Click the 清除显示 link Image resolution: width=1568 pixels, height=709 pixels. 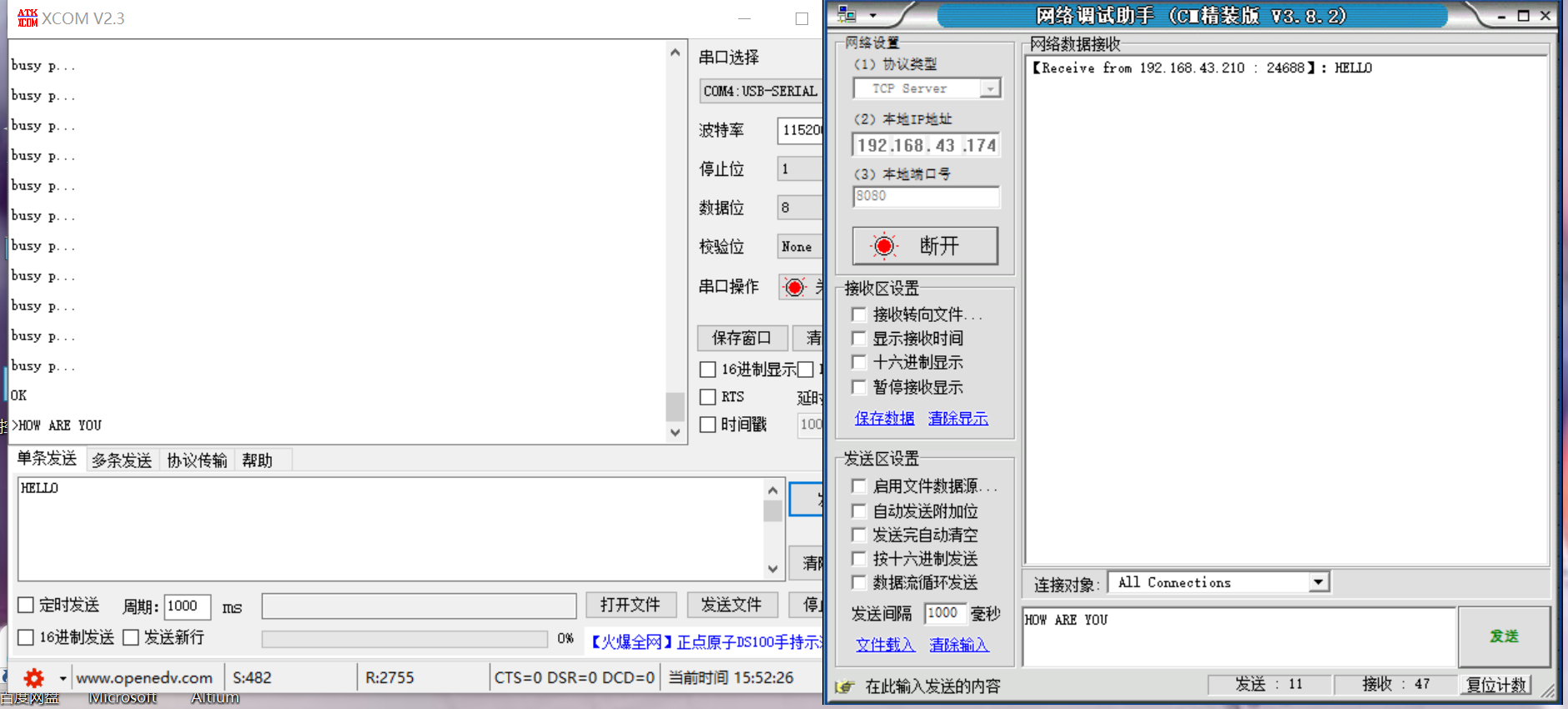(958, 419)
